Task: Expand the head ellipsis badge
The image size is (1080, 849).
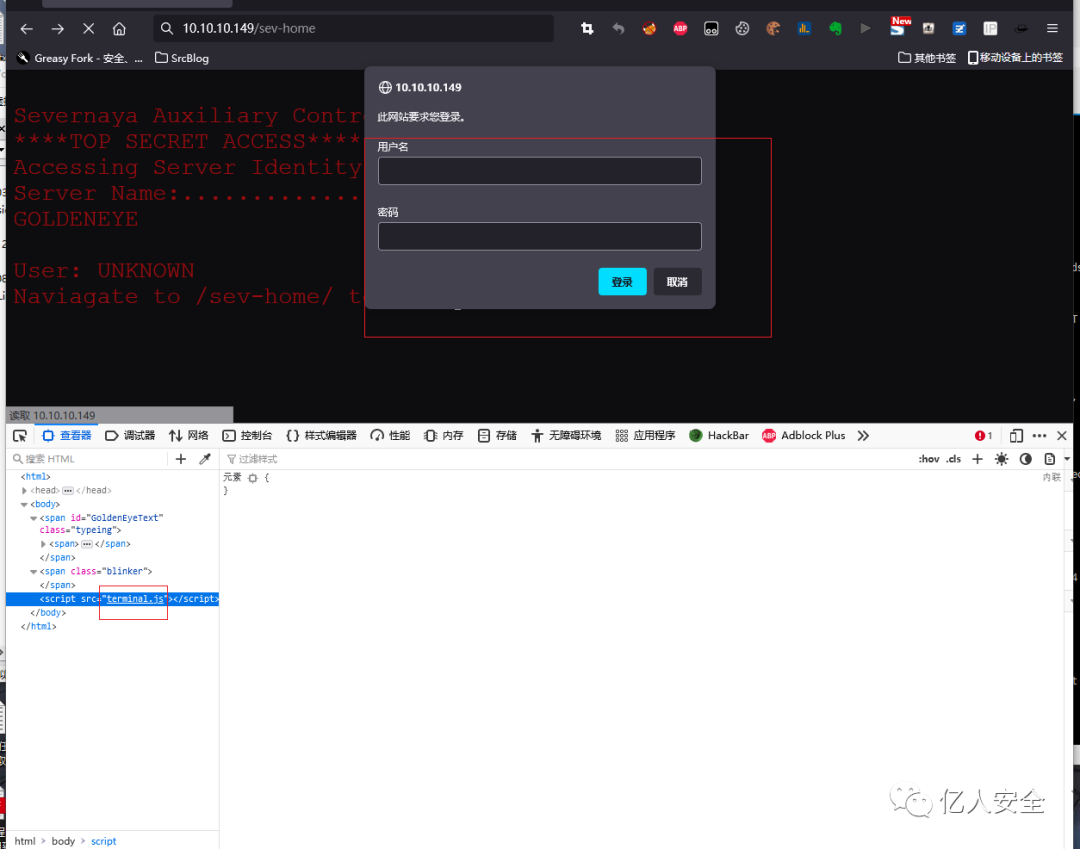Action: (x=68, y=491)
